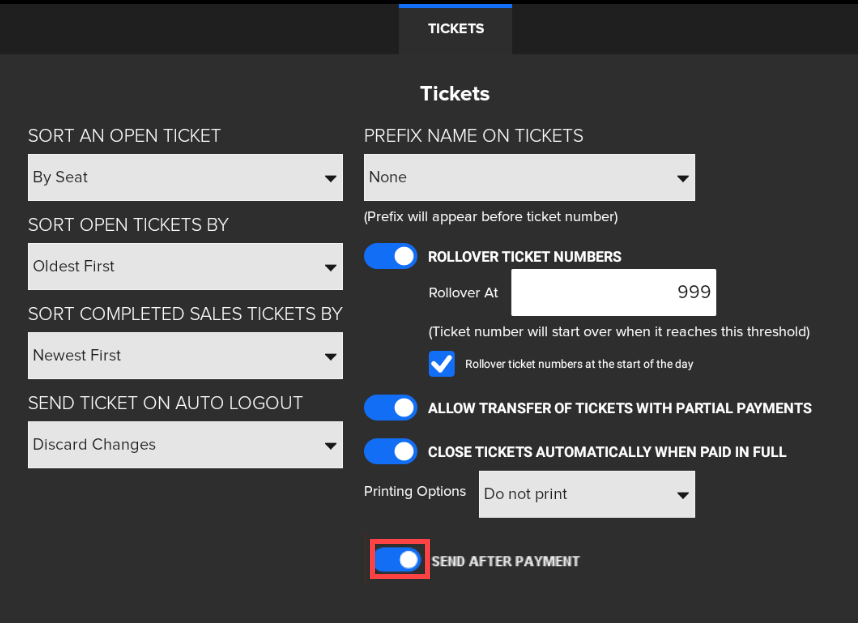The height and width of the screenshot is (623, 858).
Task: Expand the Prefix Name On Tickets dropdown
Action: [x=529, y=178]
